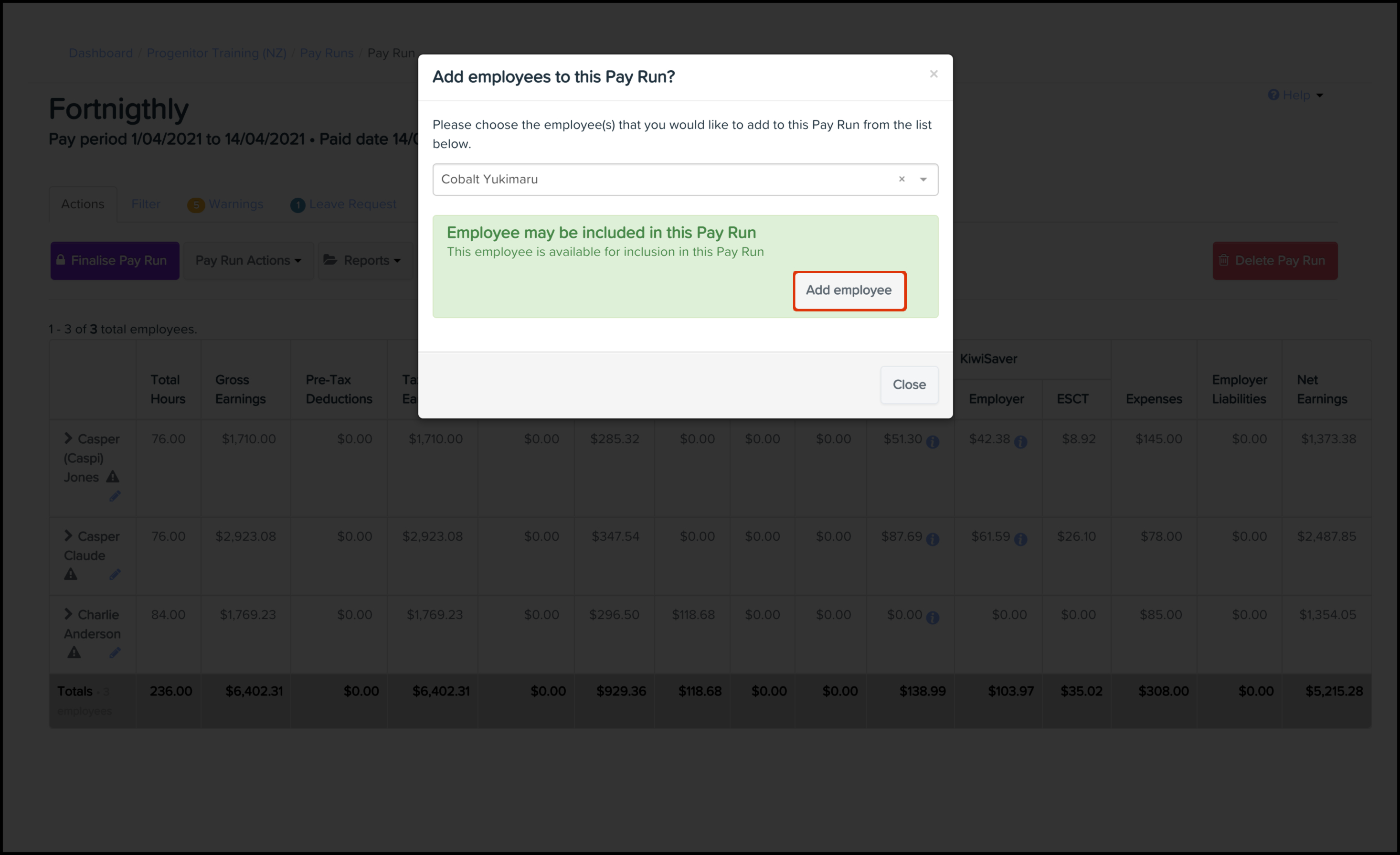Viewport: 1400px width, 855px height.
Task: Clear the selected employee Cobalt Yukimaru
Action: point(901,179)
